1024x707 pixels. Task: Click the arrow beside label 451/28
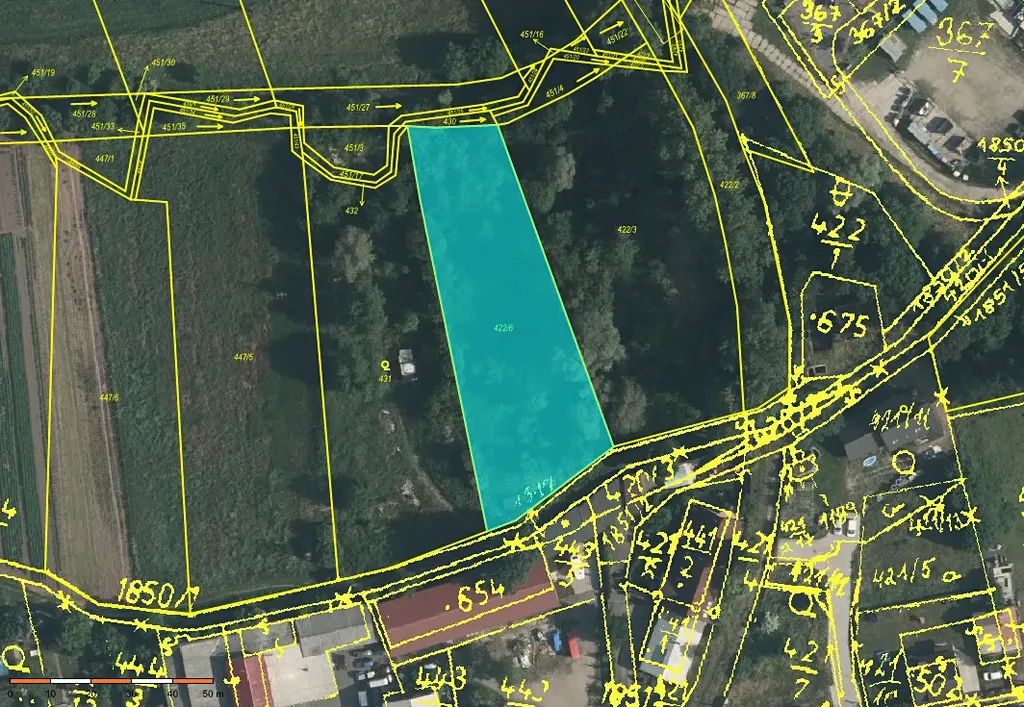86,102
